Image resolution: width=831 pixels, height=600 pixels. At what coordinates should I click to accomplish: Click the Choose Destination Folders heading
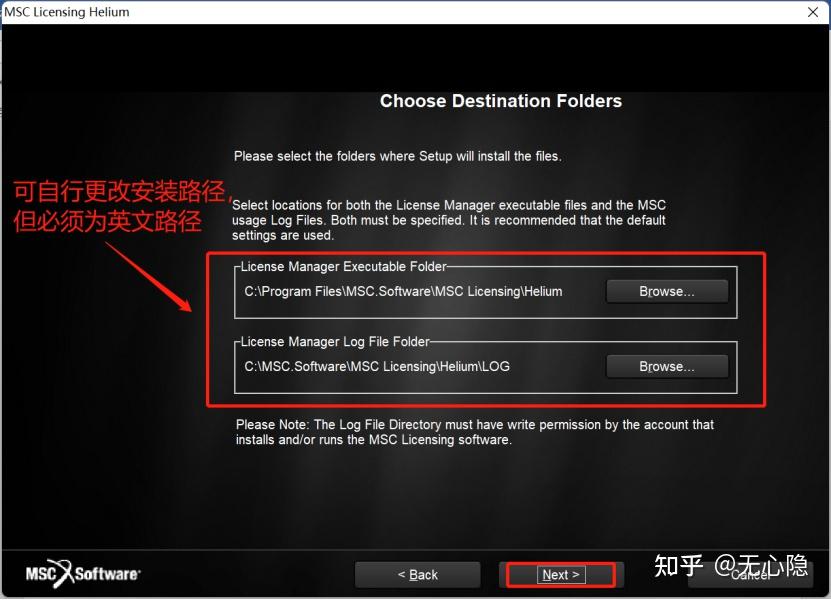click(x=501, y=101)
